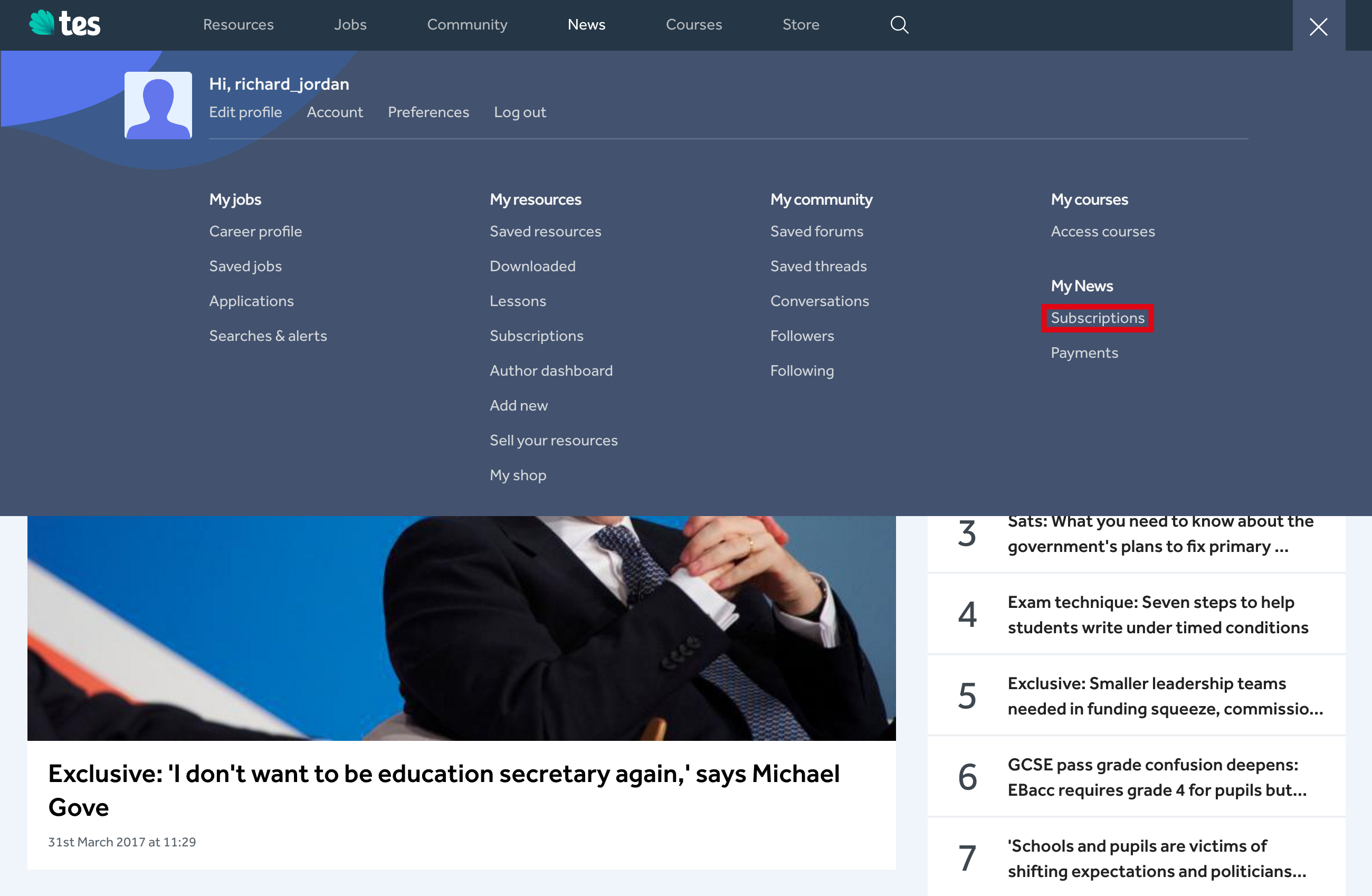Click Sell your resources link
Image resolution: width=1372 pixels, height=896 pixels.
point(554,441)
